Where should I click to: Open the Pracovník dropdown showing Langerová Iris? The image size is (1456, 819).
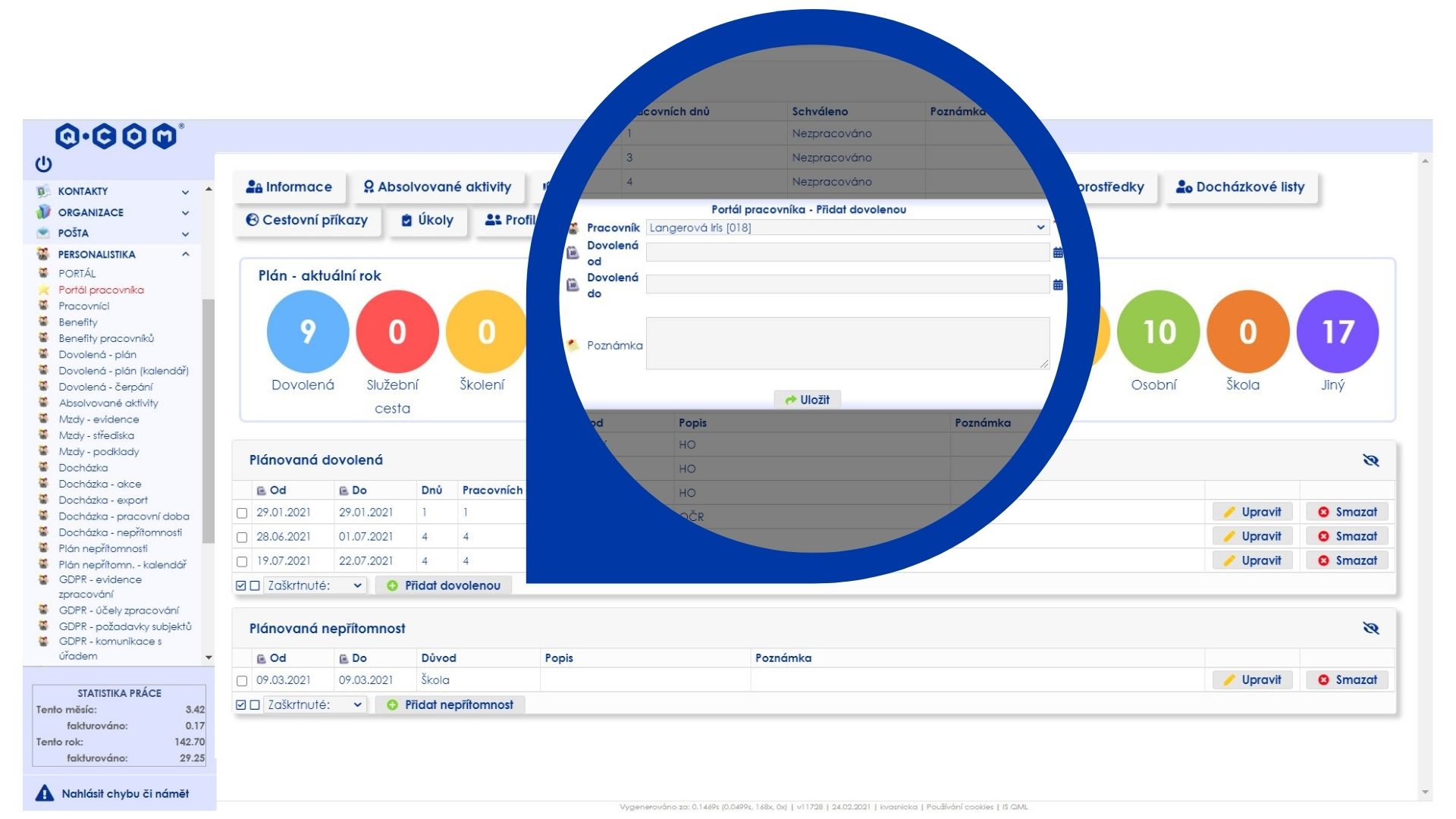click(x=847, y=227)
